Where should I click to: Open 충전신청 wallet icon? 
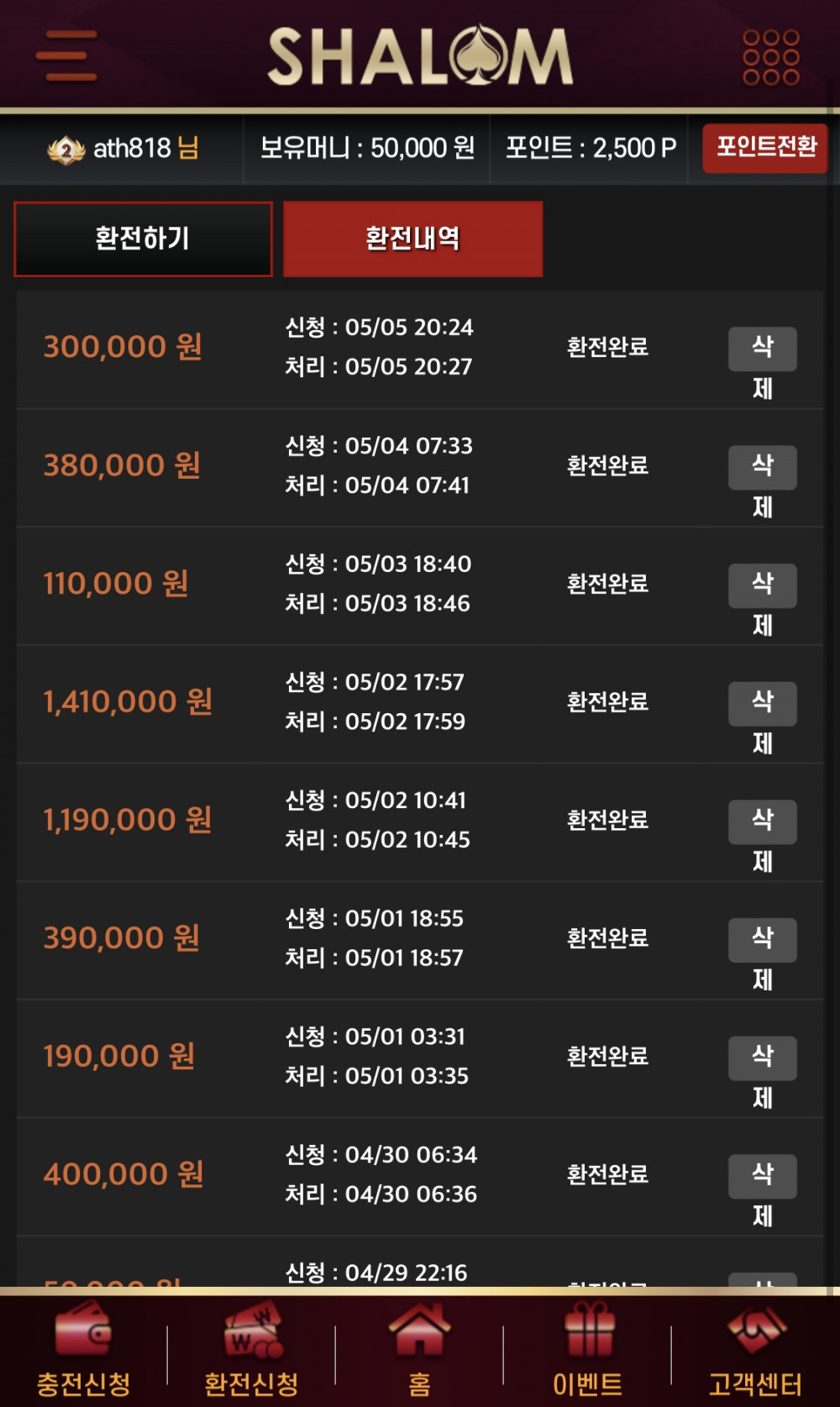point(83,1327)
